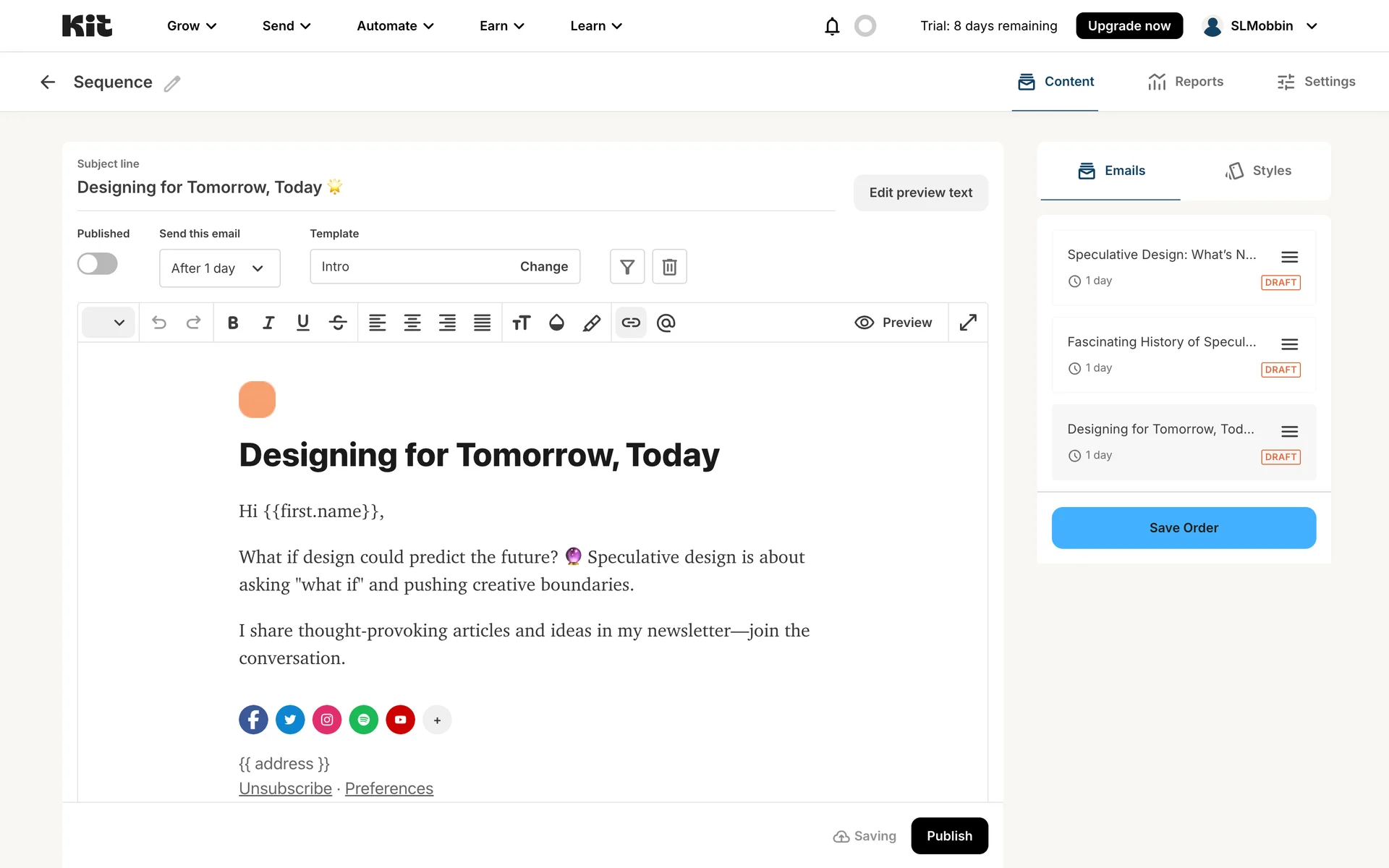Toggle the Published switch
Screen dimensions: 1389x868
pyautogui.click(x=98, y=264)
